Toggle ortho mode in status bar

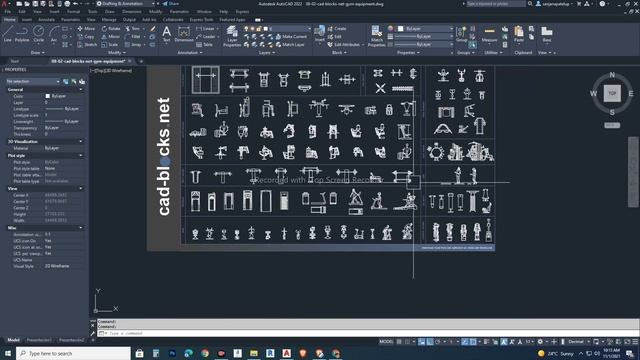pos(430,342)
